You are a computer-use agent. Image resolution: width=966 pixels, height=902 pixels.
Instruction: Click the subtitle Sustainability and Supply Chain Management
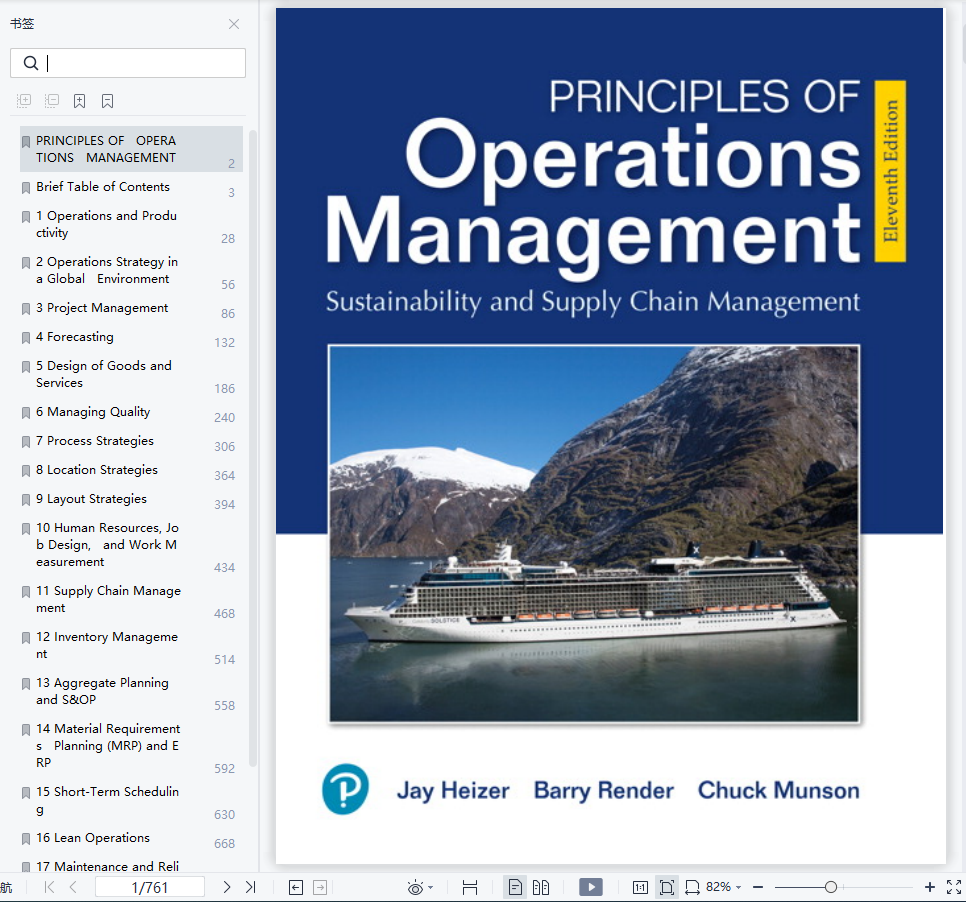tap(593, 302)
